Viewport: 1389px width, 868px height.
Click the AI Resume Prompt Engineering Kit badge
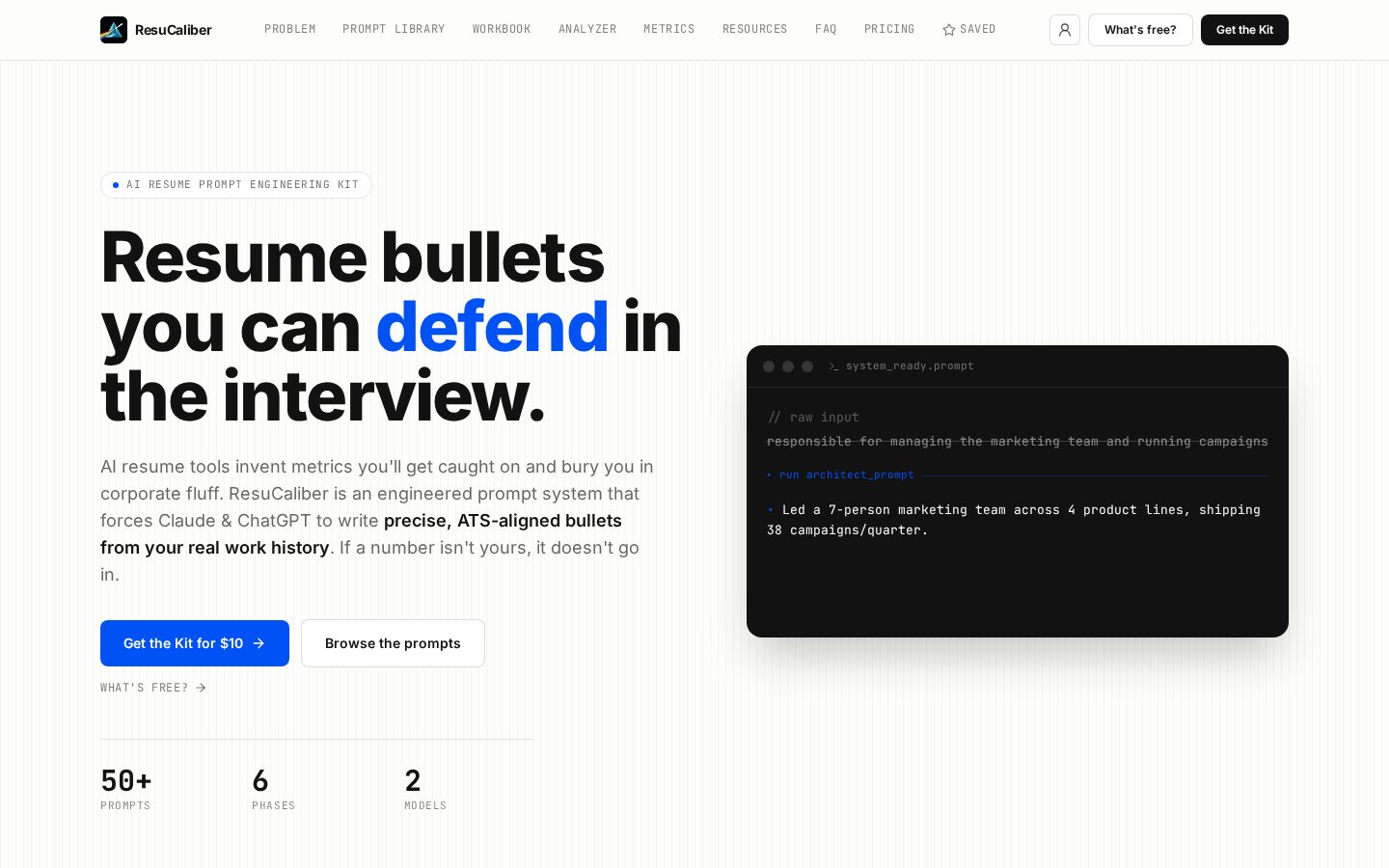tap(236, 185)
